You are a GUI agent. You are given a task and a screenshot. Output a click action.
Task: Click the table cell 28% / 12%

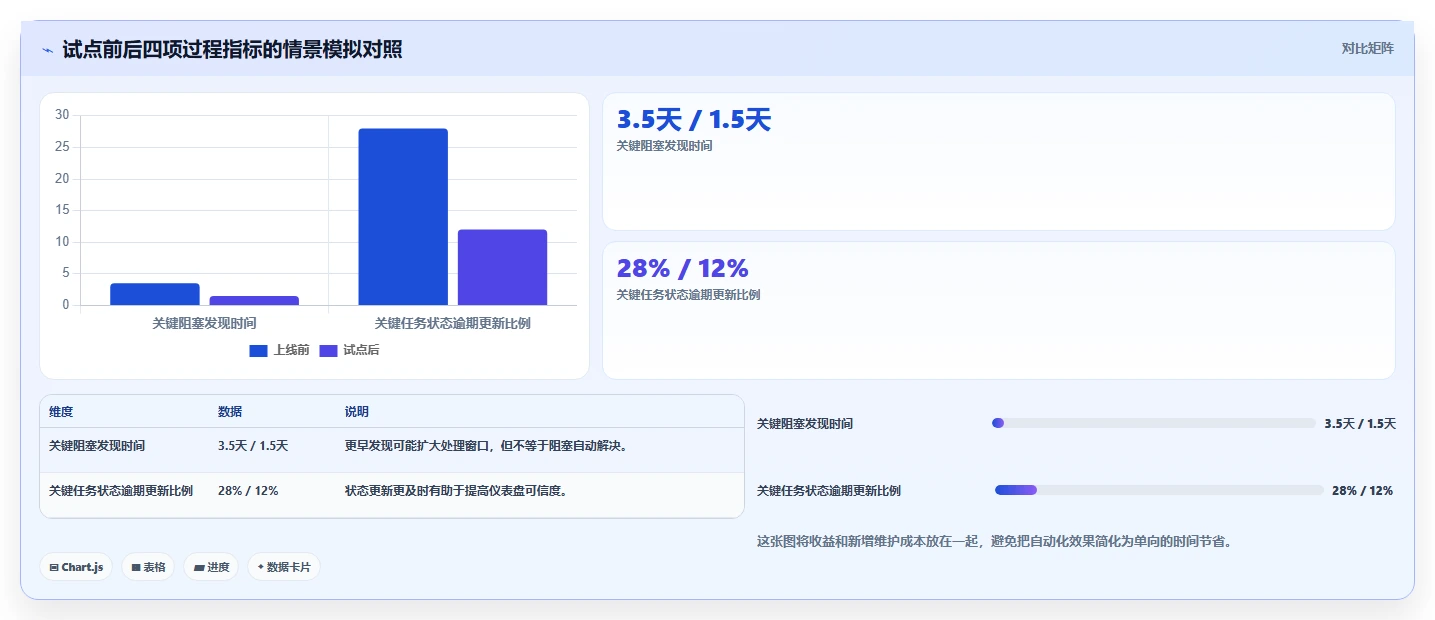point(248,491)
